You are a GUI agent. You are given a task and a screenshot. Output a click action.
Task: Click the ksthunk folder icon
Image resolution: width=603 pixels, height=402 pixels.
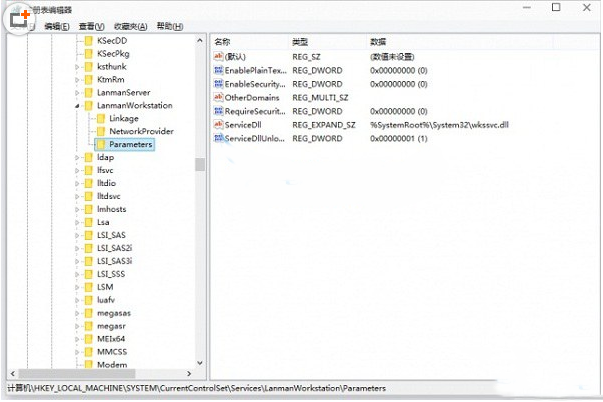(x=89, y=67)
